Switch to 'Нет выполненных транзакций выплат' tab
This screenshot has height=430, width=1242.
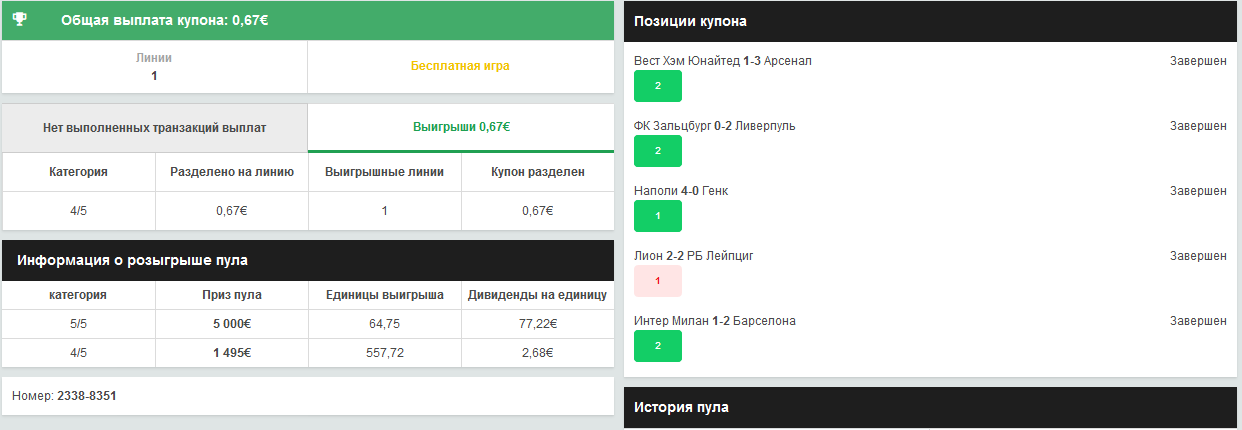click(155, 128)
